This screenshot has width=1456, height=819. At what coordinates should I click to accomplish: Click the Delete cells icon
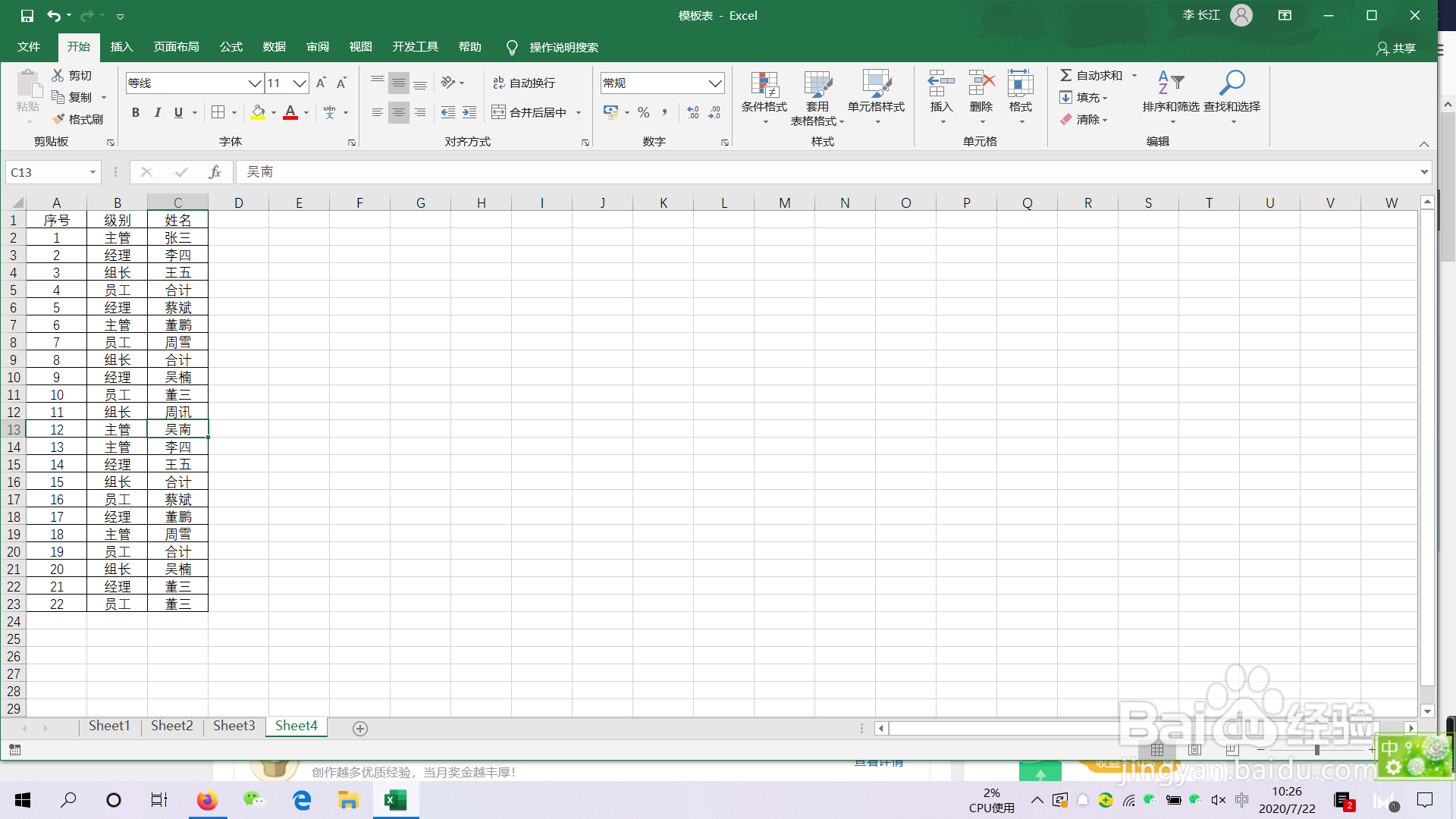click(x=981, y=83)
